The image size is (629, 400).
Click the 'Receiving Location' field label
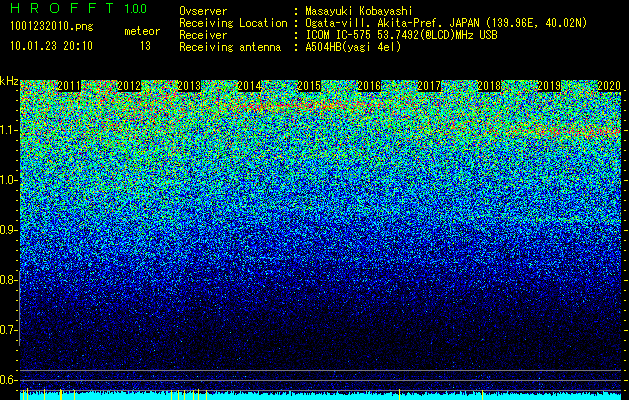tap(233, 23)
